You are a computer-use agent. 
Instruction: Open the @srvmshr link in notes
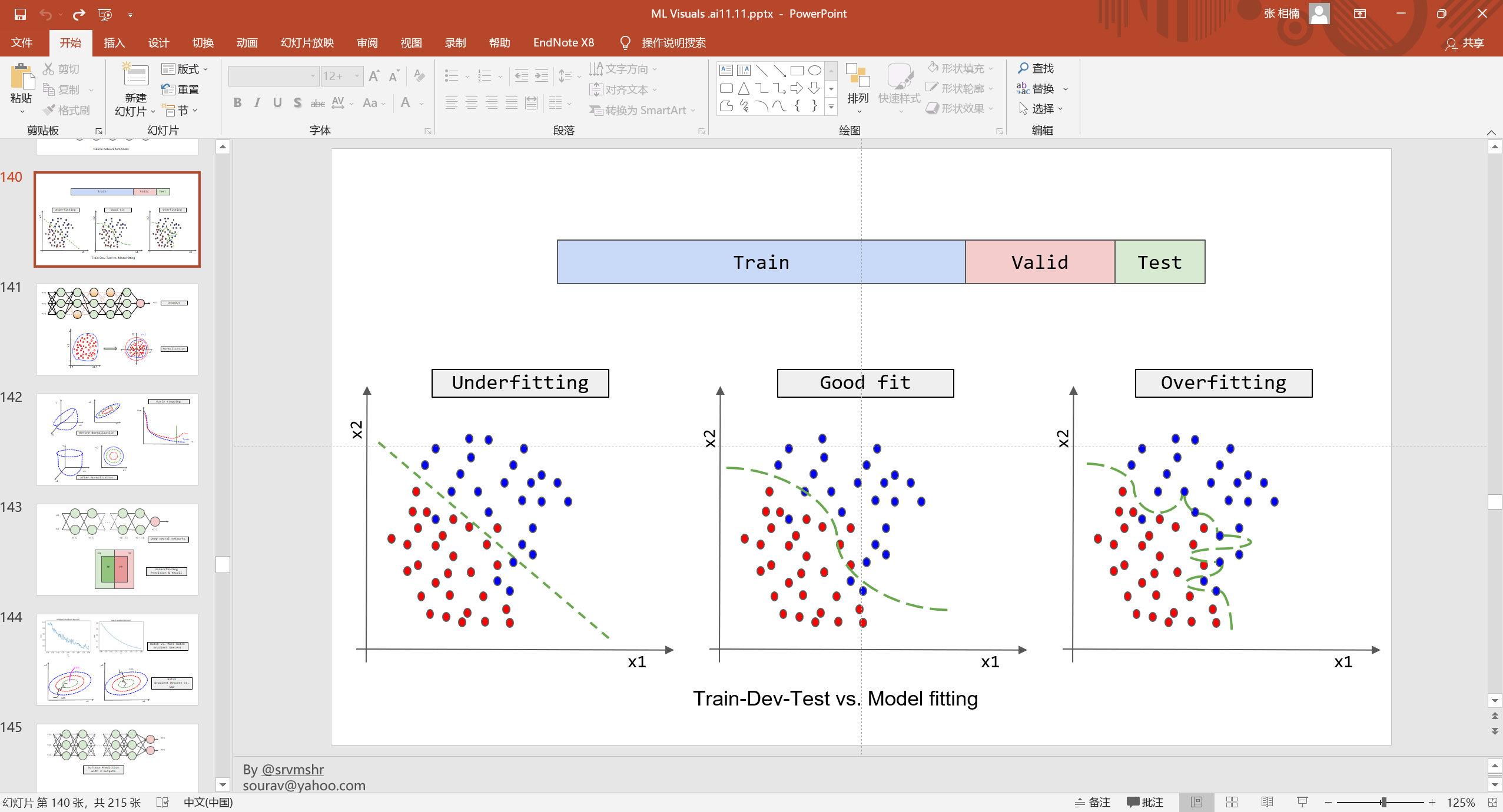(292, 769)
